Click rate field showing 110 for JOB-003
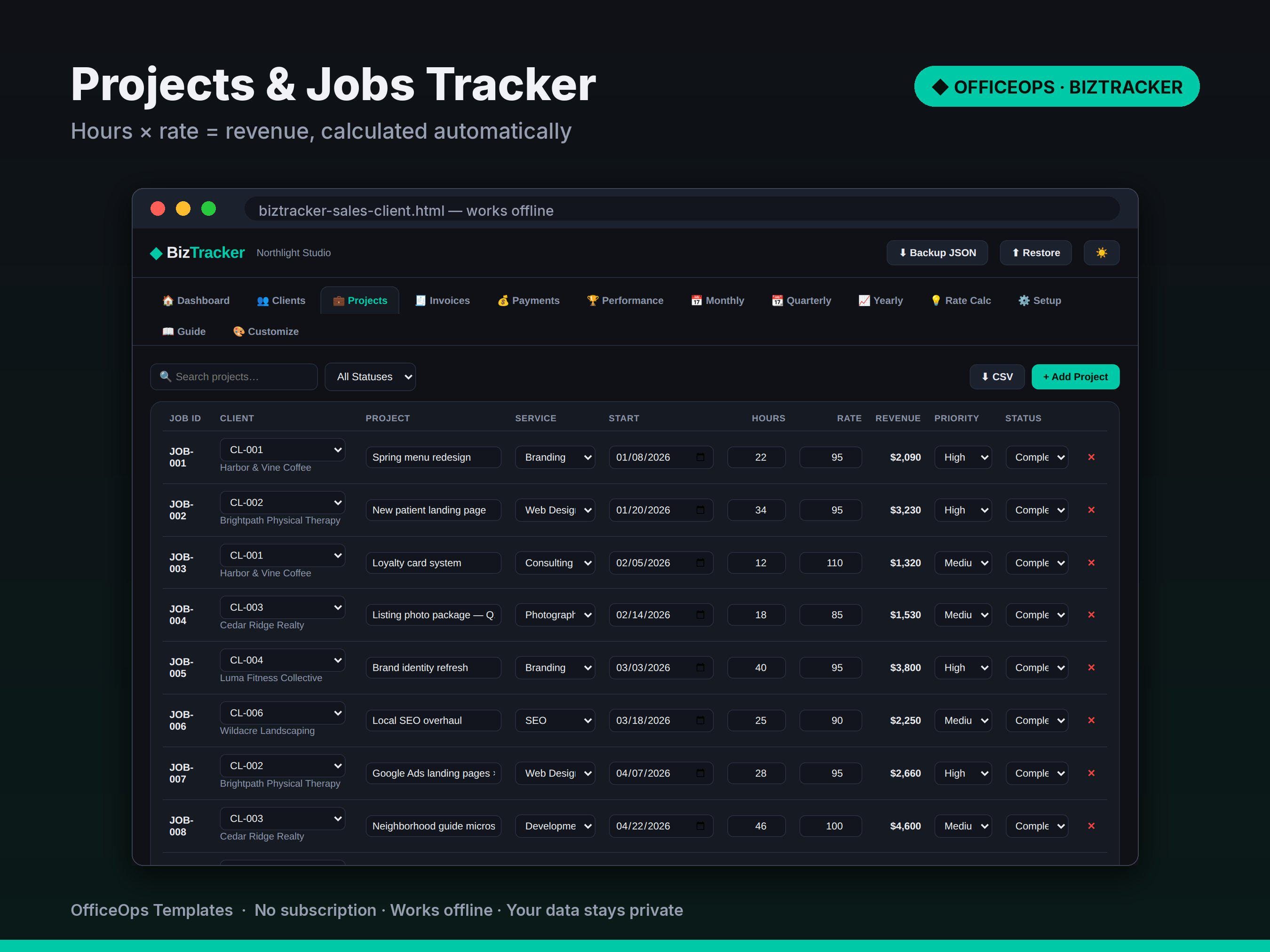 pyautogui.click(x=830, y=563)
